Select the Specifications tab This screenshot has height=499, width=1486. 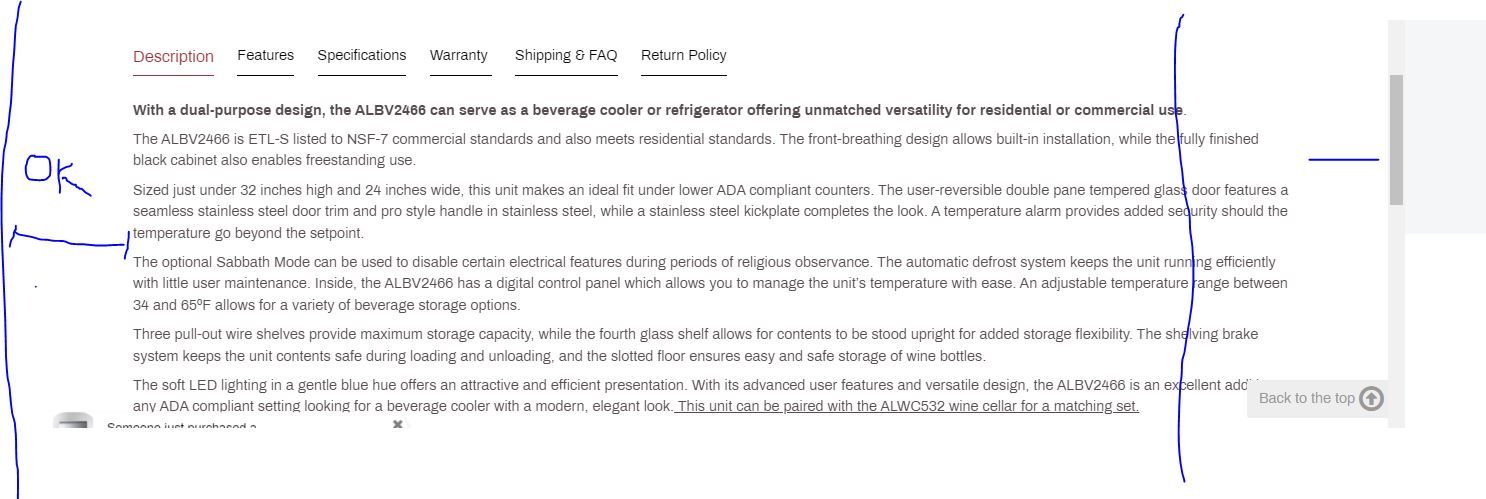pyautogui.click(x=361, y=55)
